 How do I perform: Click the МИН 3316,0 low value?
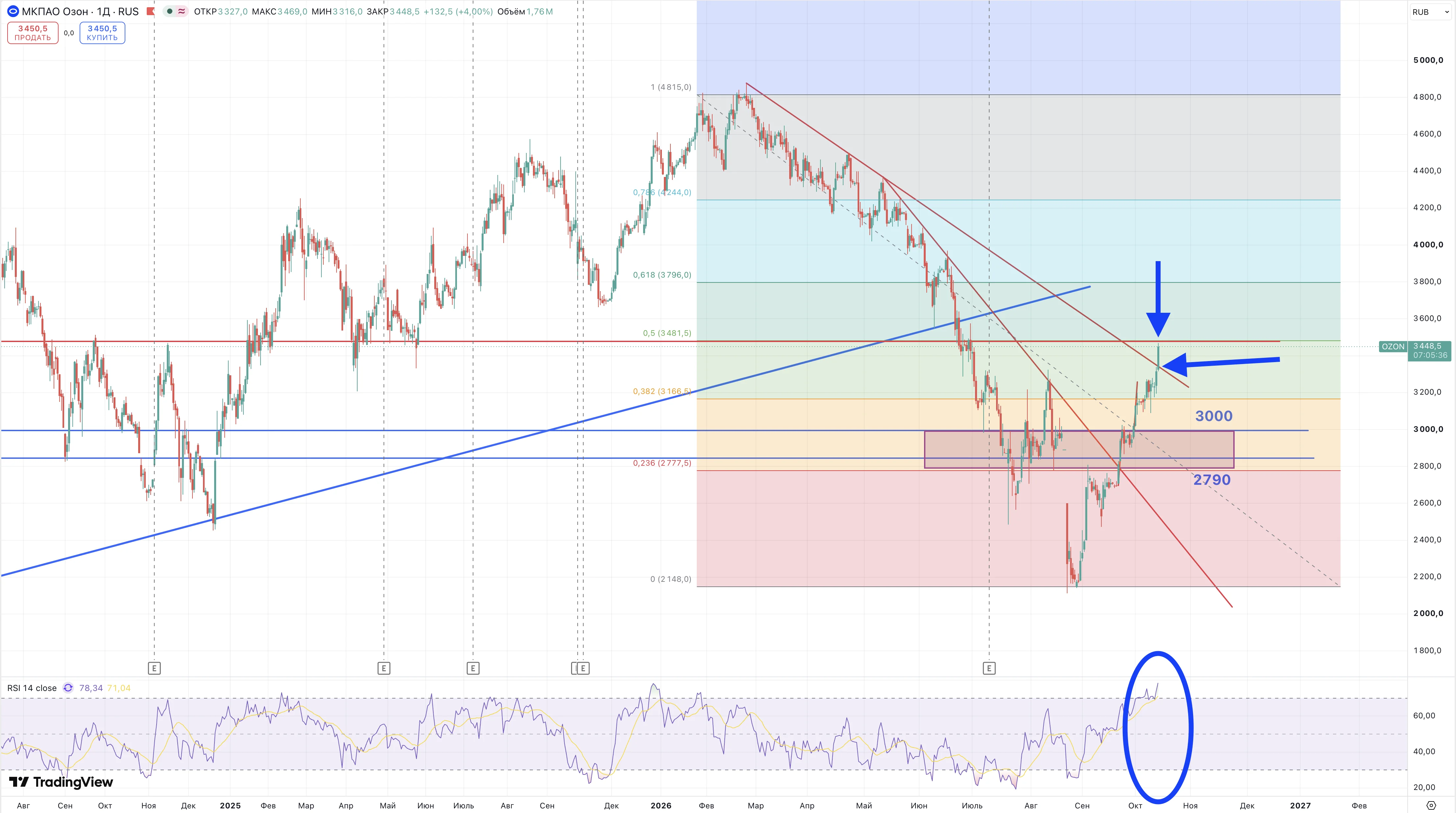338,11
